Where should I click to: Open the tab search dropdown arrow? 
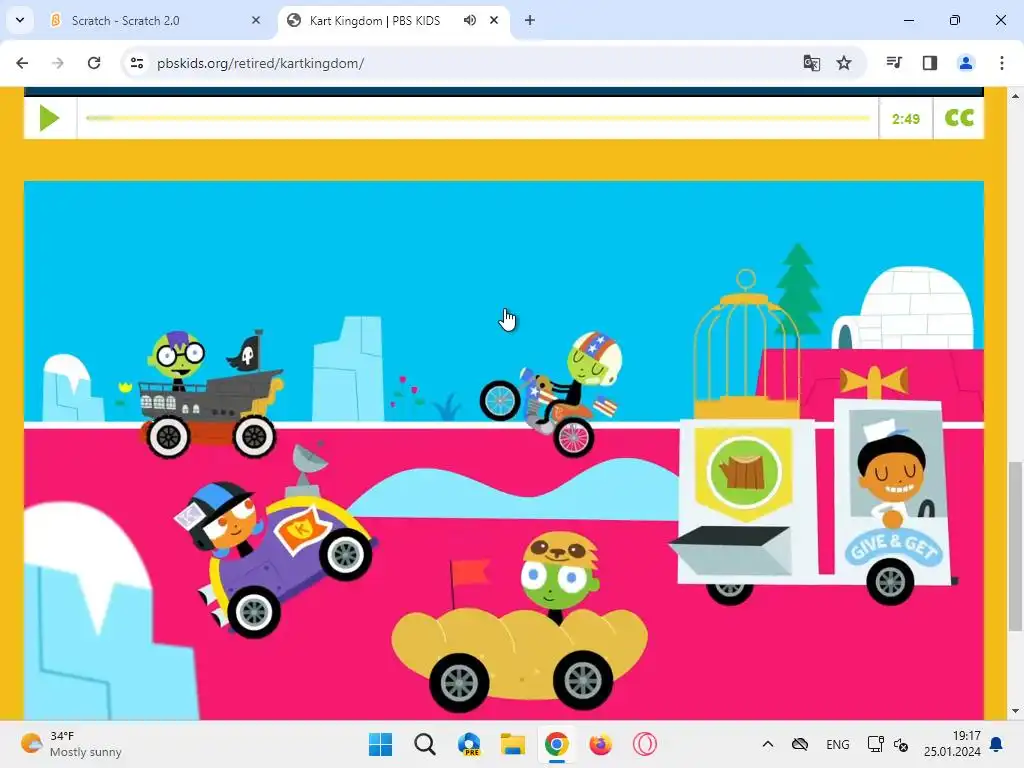click(x=20, y=20)
